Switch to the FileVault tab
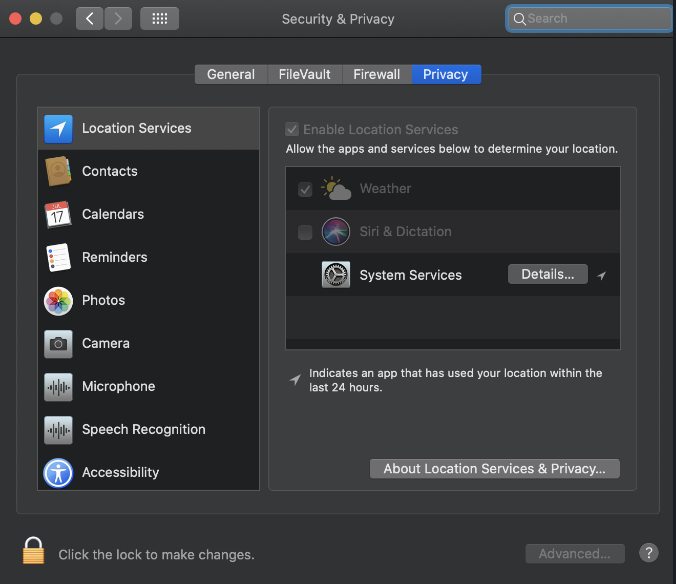 pos(304,74)
